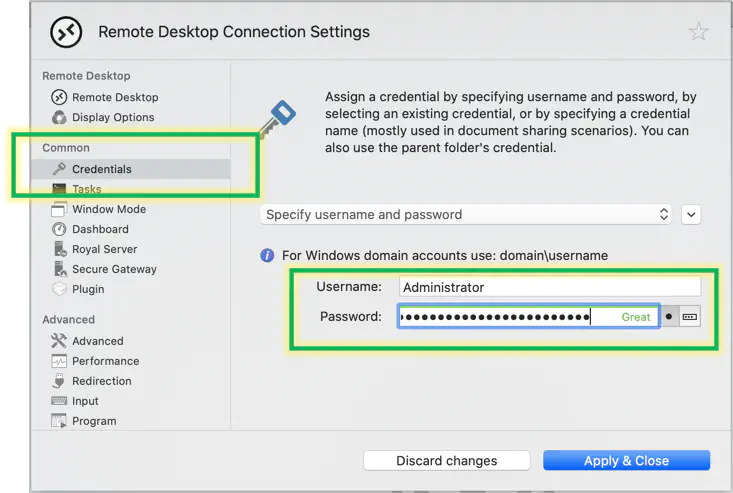
Task: Go to the Performance page
Action: point(105,361)
